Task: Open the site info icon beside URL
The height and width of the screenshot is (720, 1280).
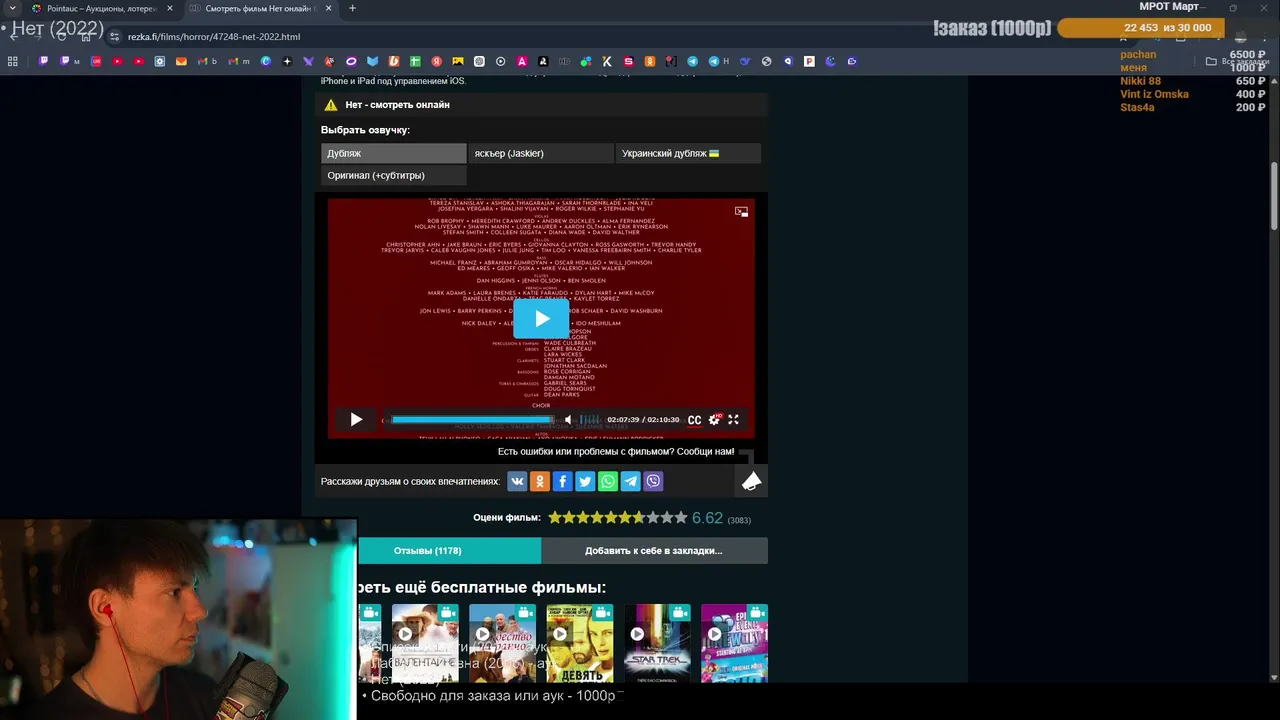Action: 114,37
